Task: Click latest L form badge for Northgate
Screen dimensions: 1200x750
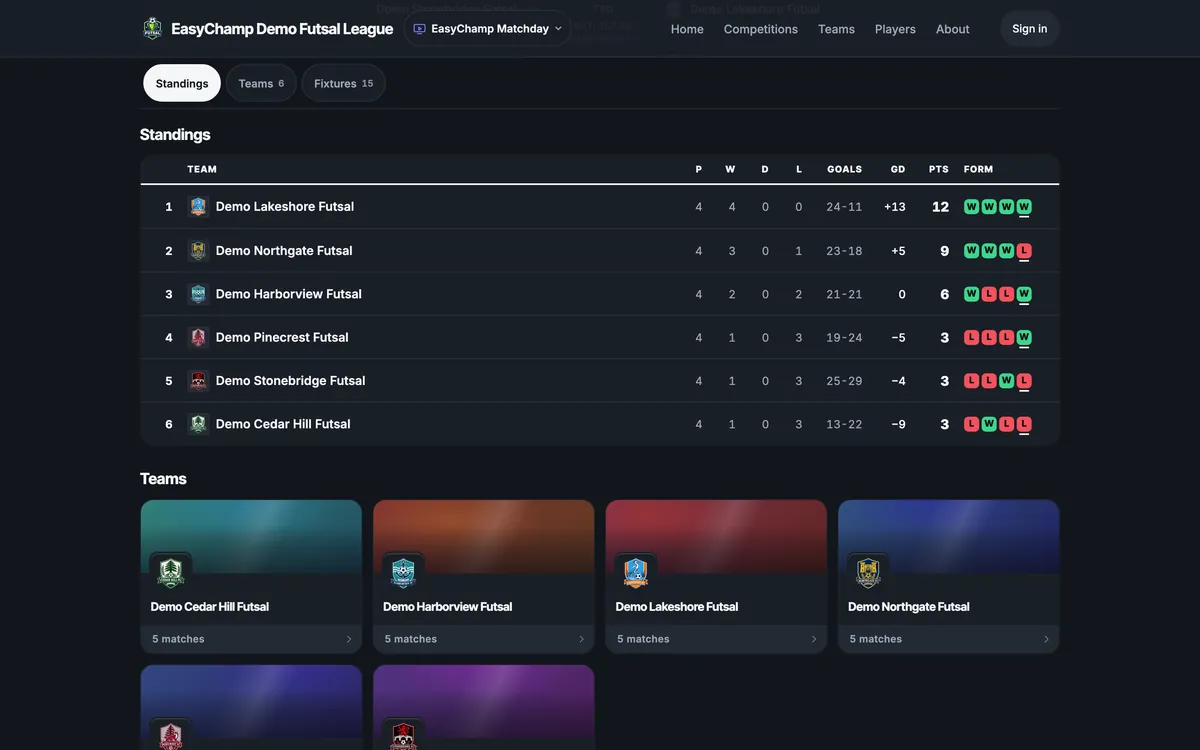Action: pos(1024,251)
